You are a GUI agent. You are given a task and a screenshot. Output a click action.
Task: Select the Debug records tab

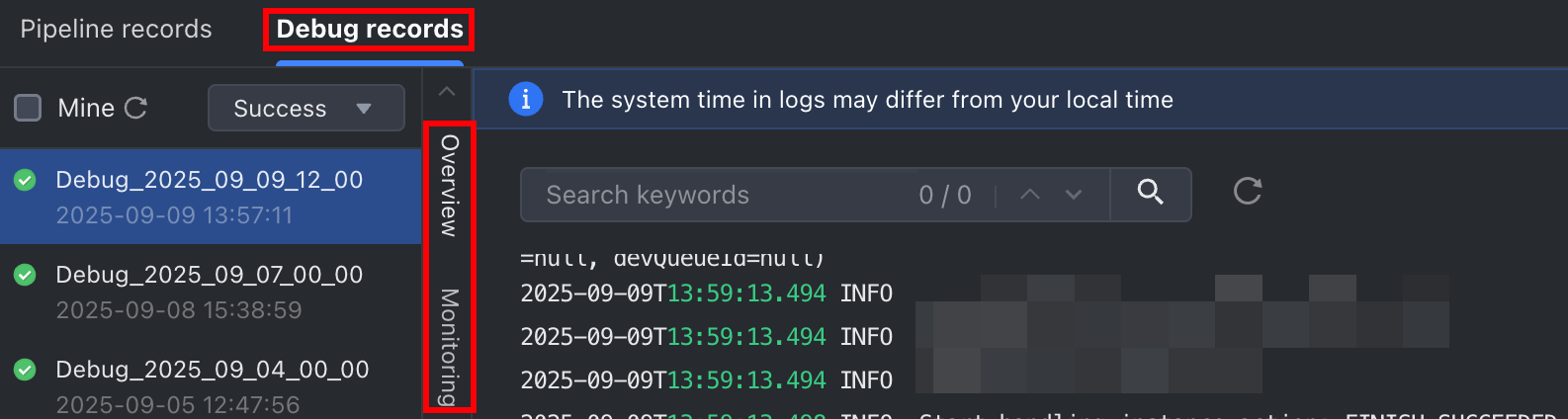(x=370, y=29)
